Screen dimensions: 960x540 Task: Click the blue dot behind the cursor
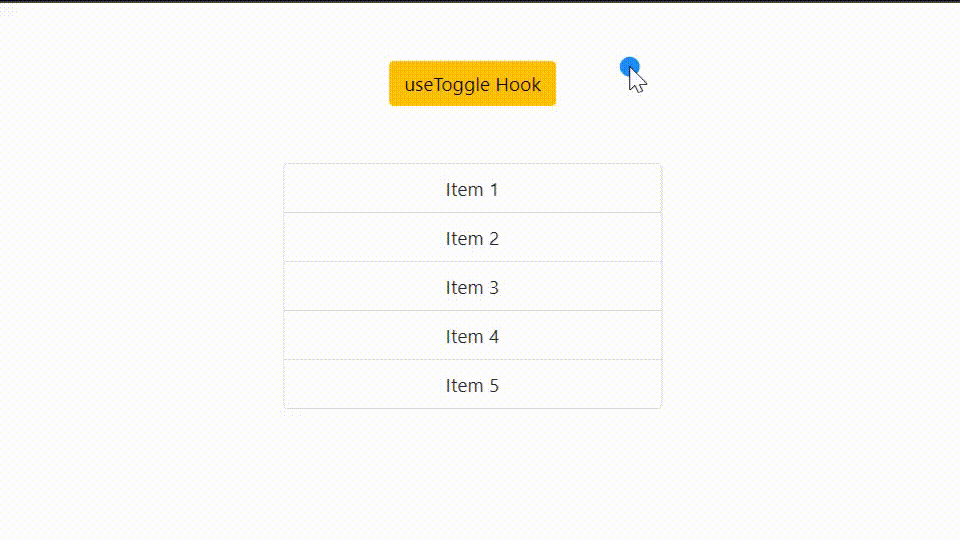click(x=629, y=66)
